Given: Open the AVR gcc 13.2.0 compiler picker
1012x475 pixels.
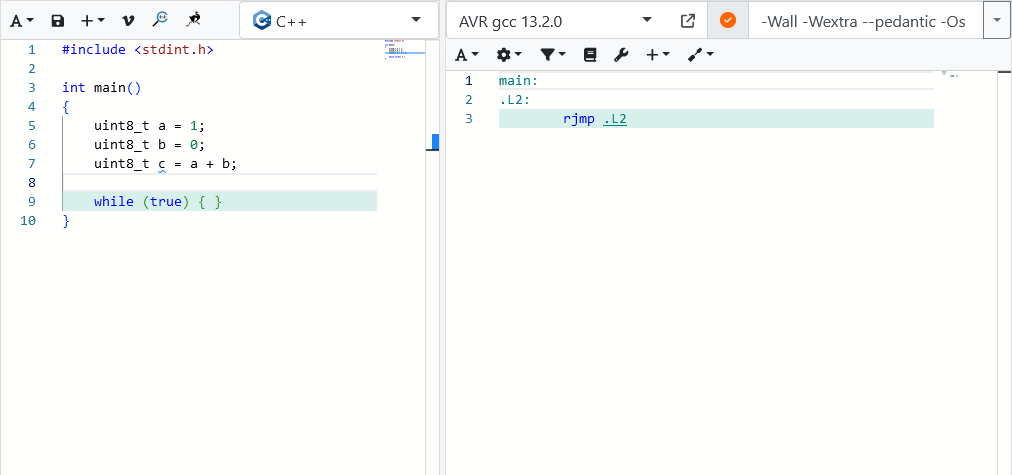Looking at the screenshot, I should [555, 20].
